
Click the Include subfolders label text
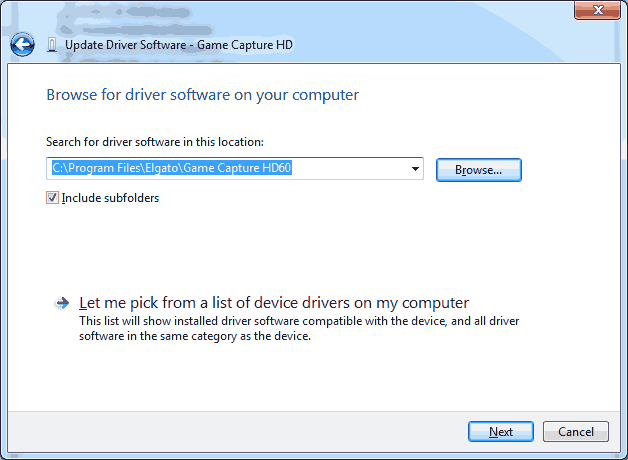pyautogui.click(x=110, y=198)
